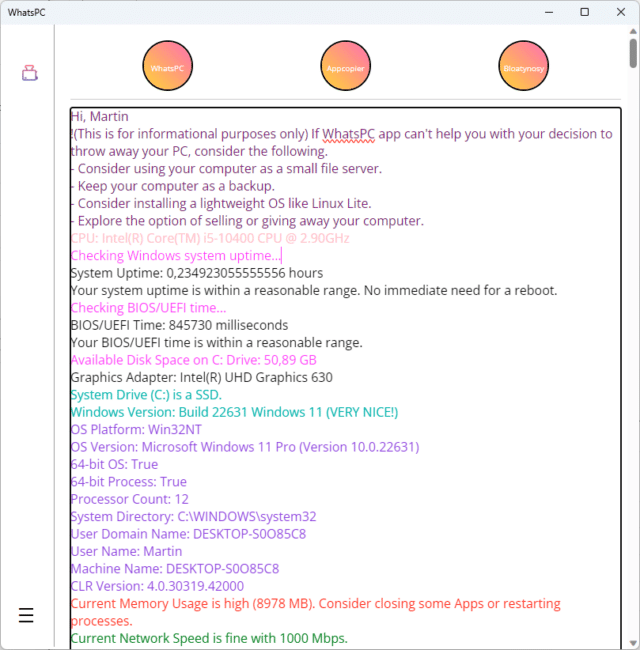This screenshot has height=650, width=640.
Task: Click 'Consider using your computer as a small file server.'
Action: [x=226, y=169]
